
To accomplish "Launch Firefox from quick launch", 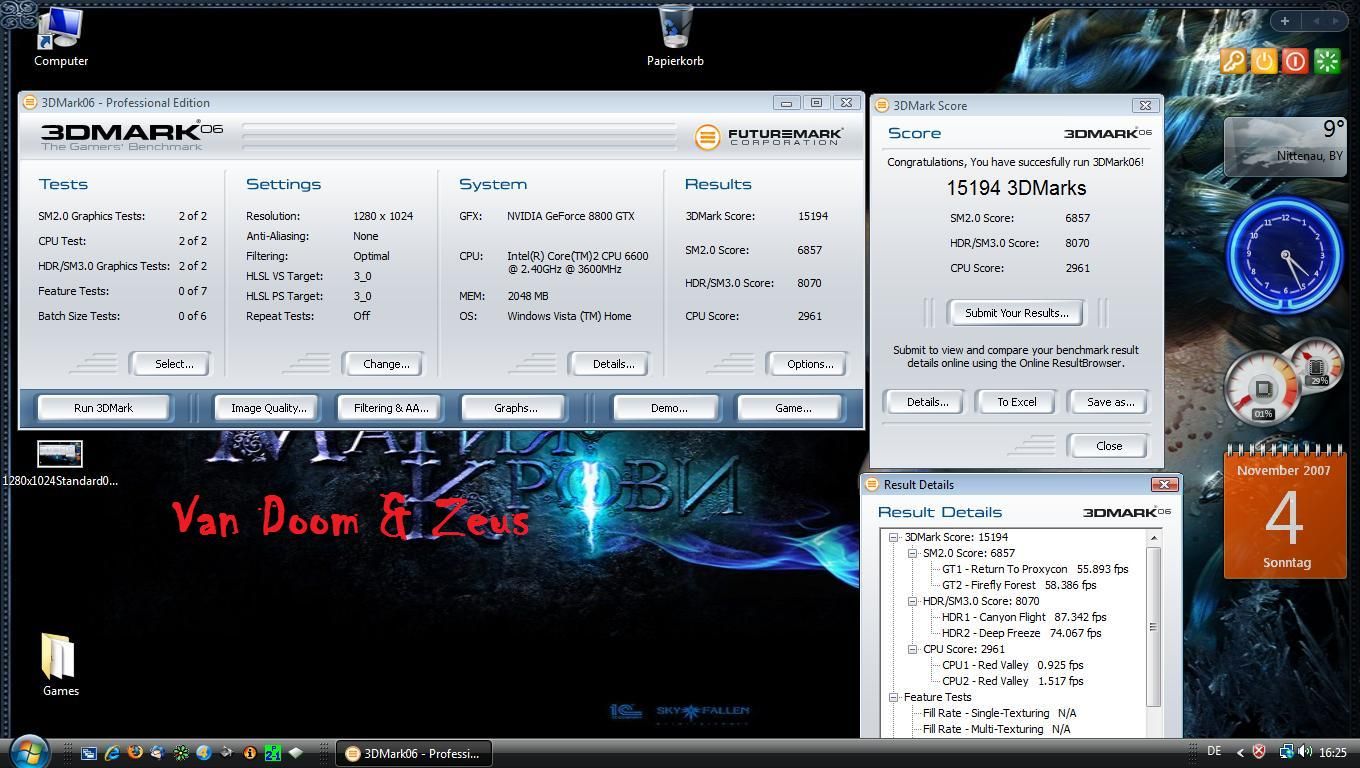I will tap(135, 752).
